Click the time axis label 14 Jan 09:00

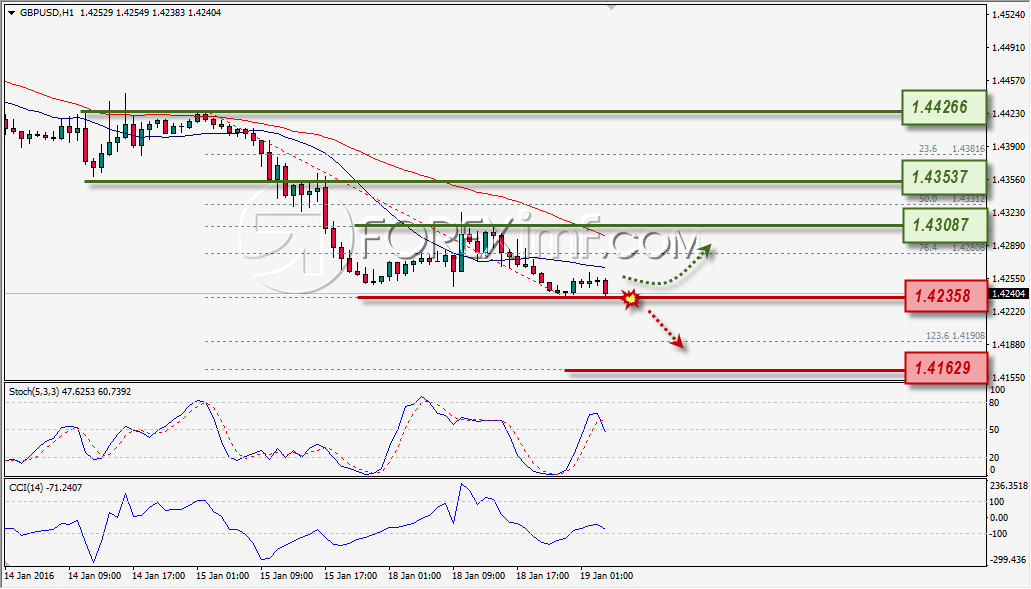94,576
